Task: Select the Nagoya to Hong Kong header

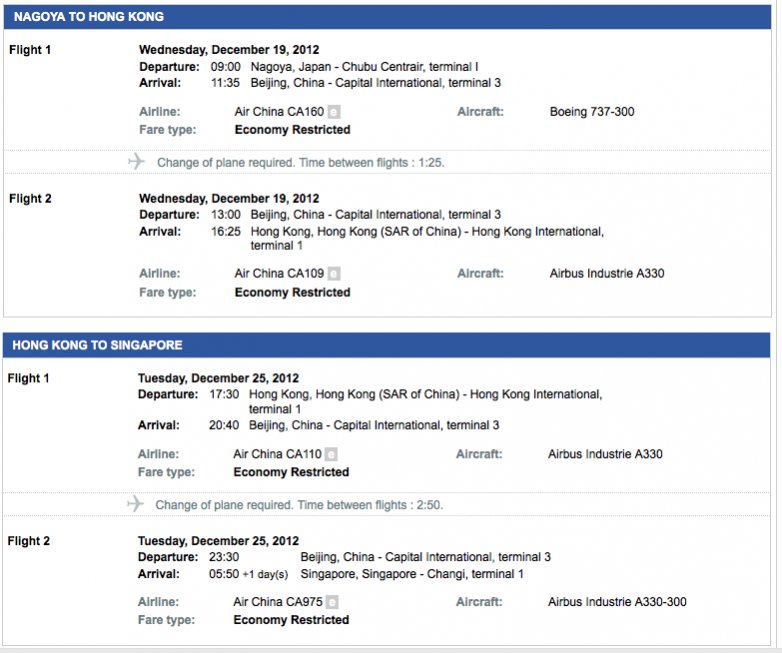Action: 388,17
